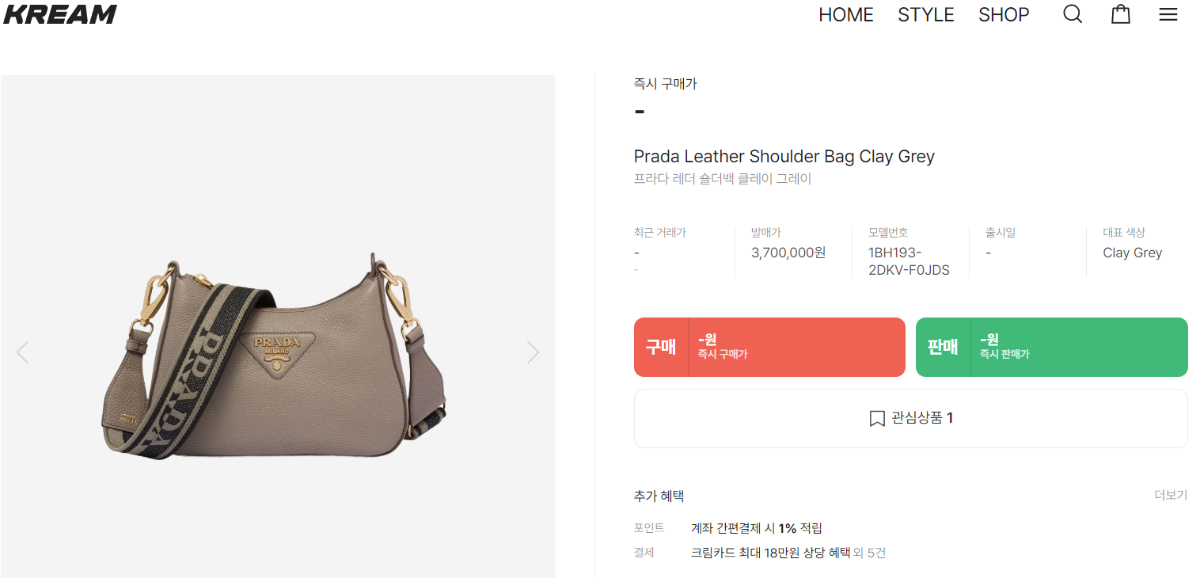Open the search magnifier icon

(x=1073, y=14)
